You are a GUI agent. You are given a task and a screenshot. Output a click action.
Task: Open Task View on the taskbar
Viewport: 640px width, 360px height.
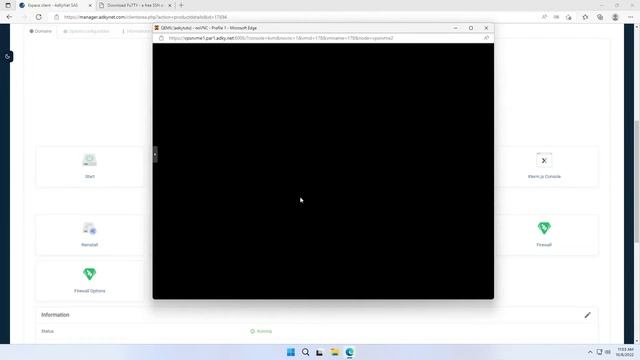320,352
